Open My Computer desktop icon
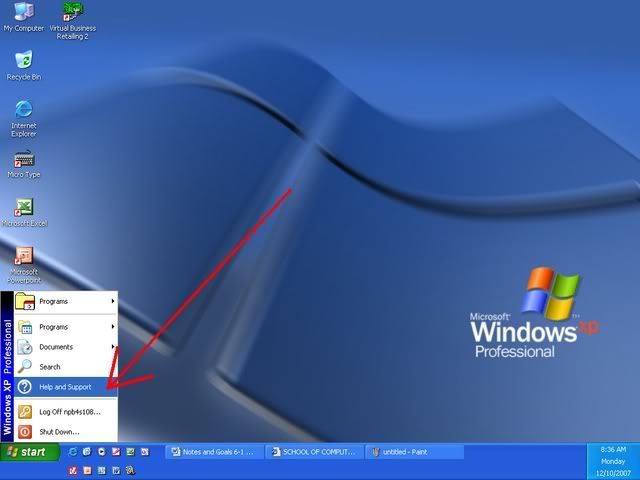Viewport: 640px width, 480px height. 24,17
